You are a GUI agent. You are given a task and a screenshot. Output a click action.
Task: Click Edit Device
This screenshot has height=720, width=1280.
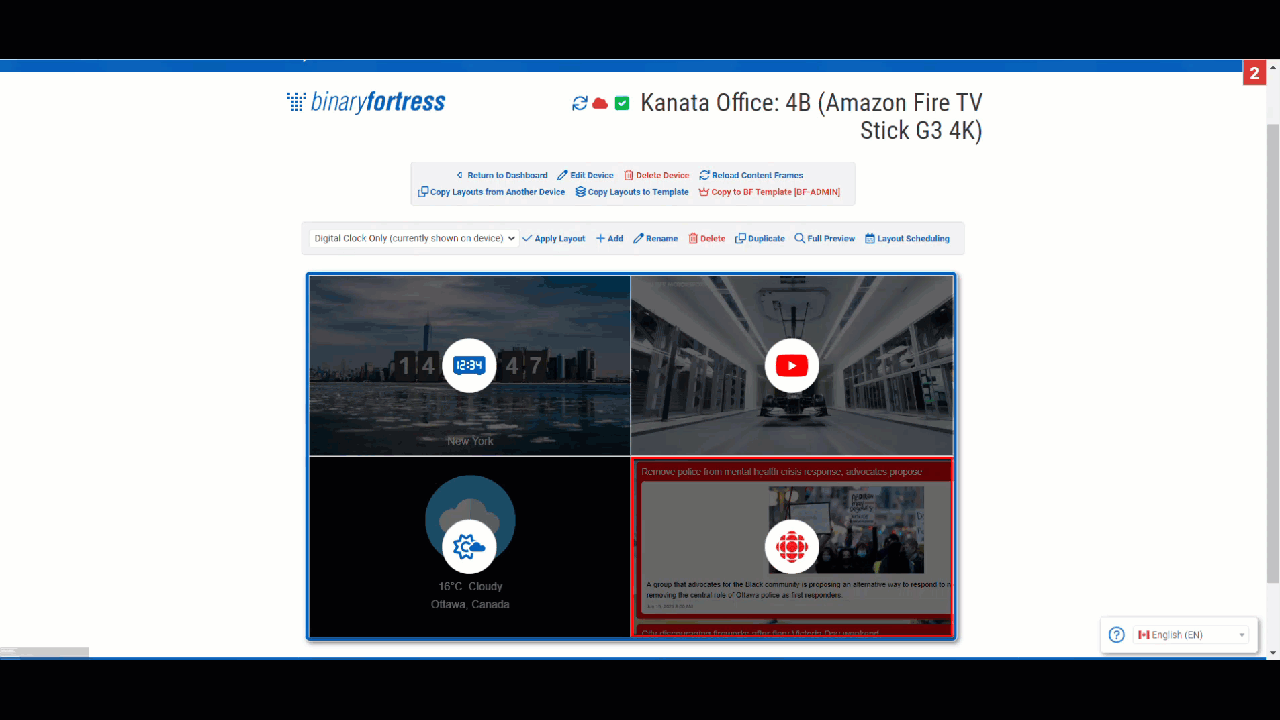[x=585, y=175]
